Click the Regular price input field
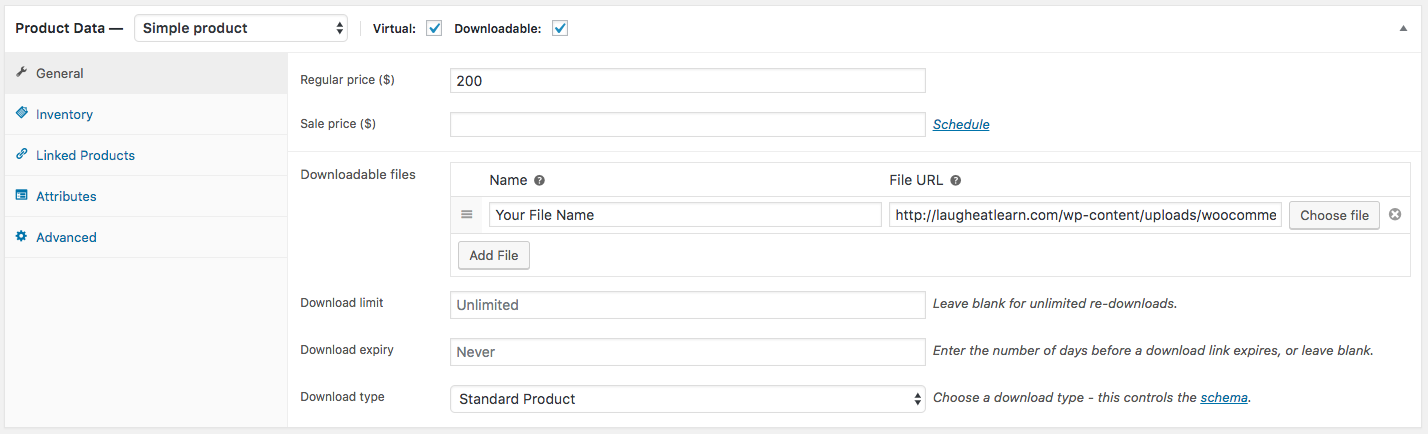The image size is (1428, 434). pos(687,81)
